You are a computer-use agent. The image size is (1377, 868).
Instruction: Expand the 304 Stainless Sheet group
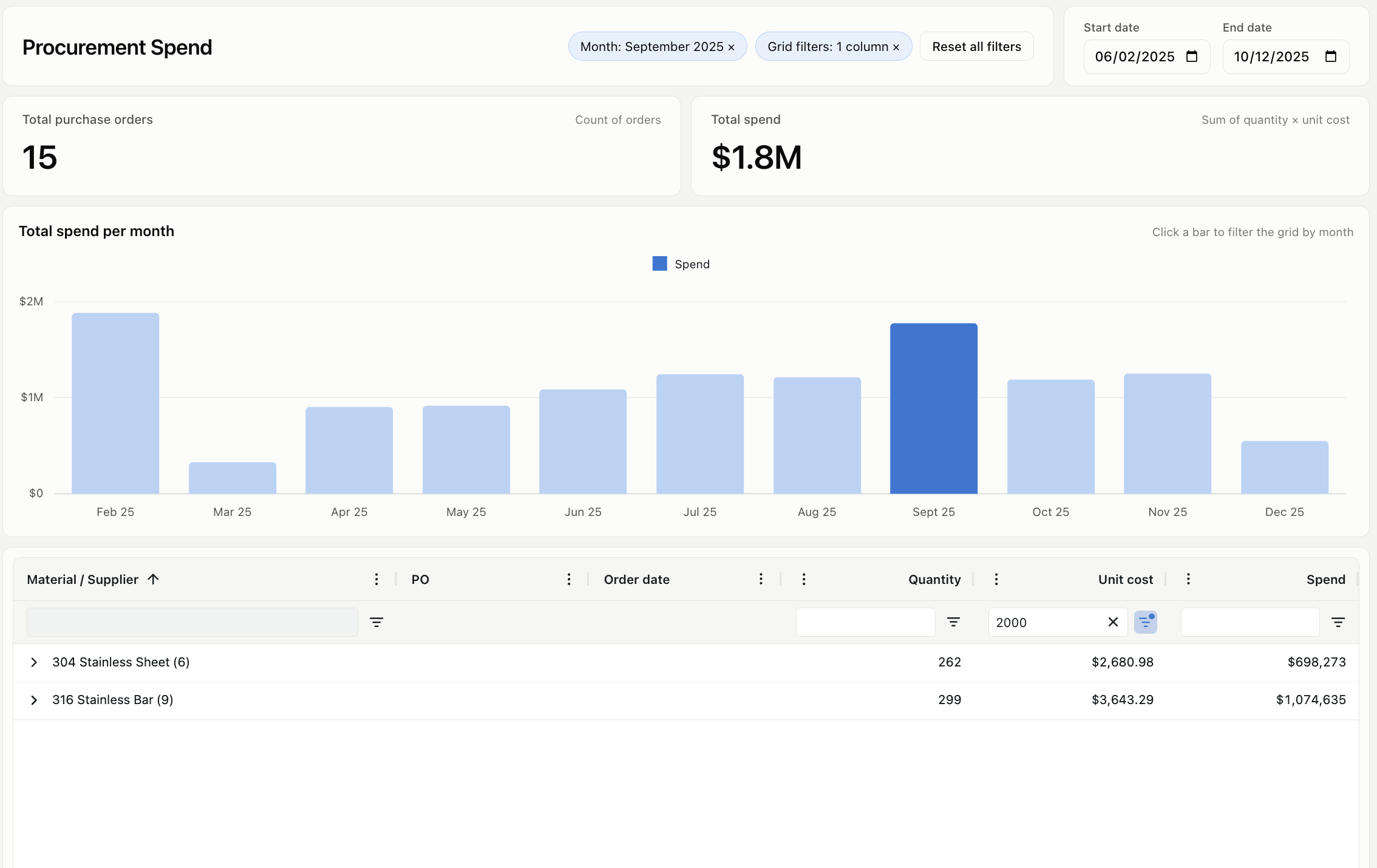34,662
